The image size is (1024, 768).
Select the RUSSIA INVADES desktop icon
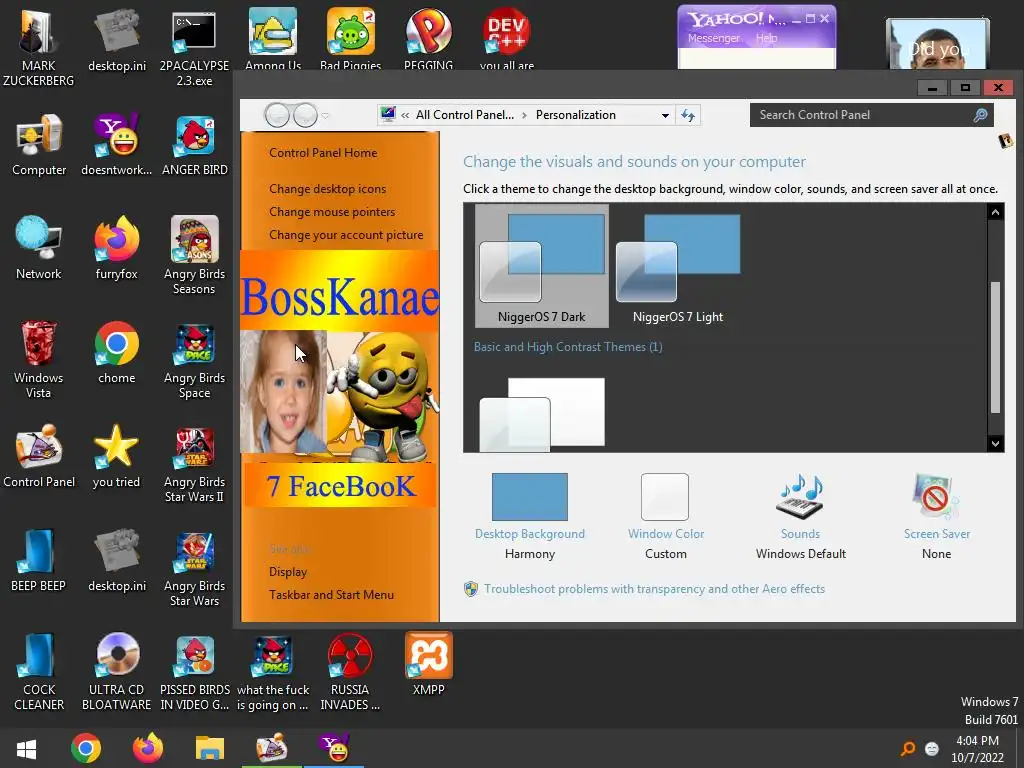pos(350,671)
